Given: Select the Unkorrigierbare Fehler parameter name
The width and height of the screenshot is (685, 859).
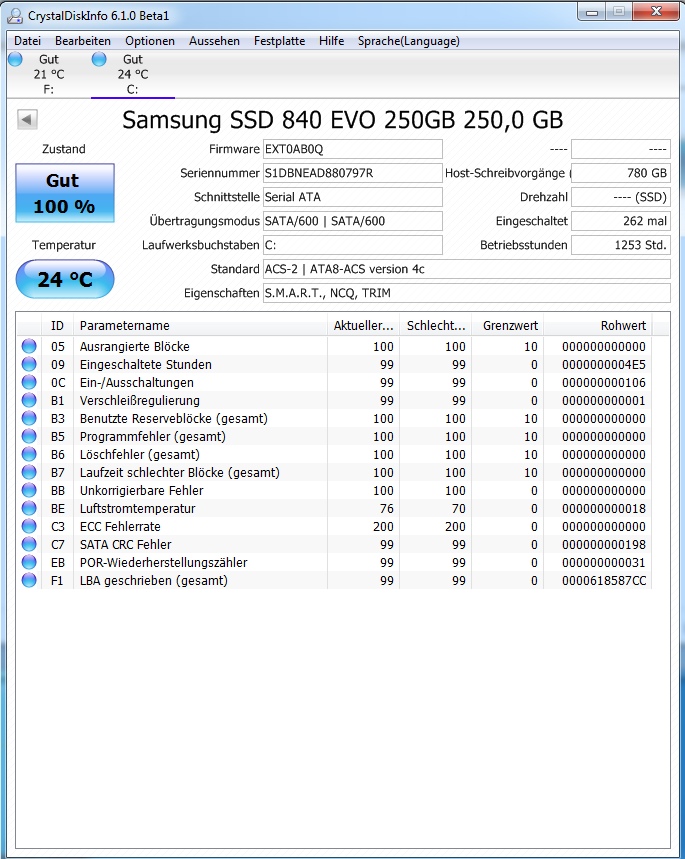Looking at the screenshot, I should point(141,490).
